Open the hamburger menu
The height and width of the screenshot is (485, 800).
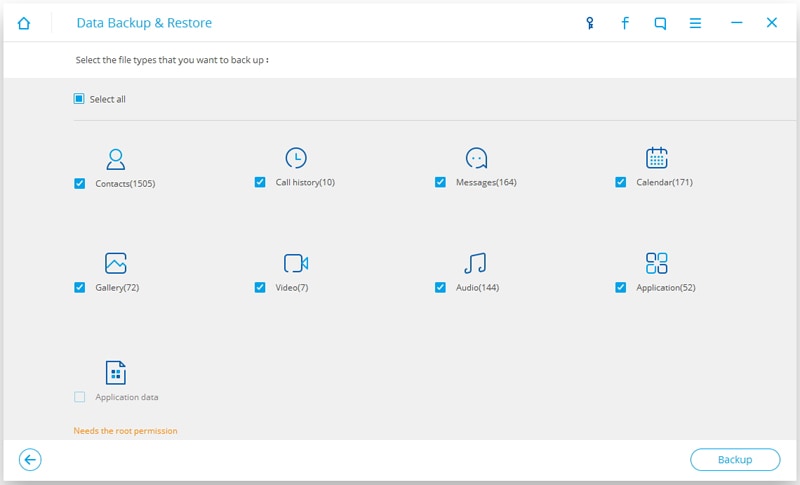(695, 23)
